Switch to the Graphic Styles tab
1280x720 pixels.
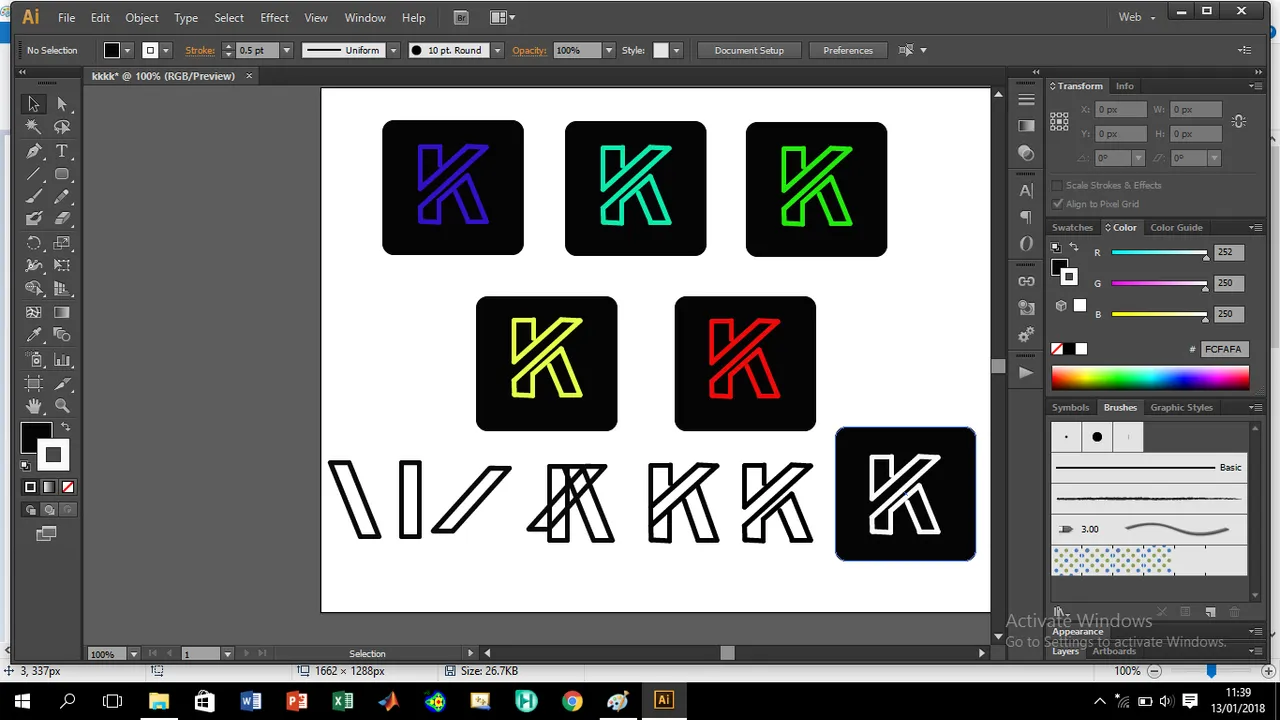[x=1181, y=407]
